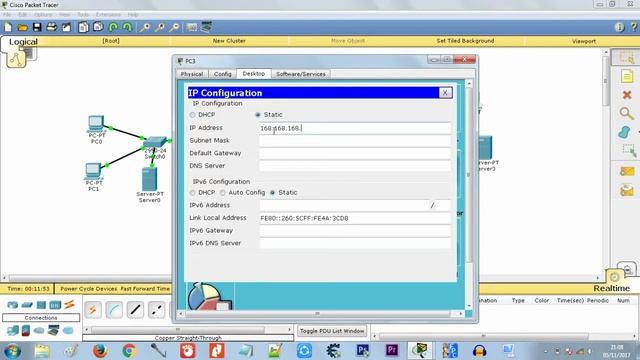
Task: Switch to the Config tab
Action: [x=222, y=74]
